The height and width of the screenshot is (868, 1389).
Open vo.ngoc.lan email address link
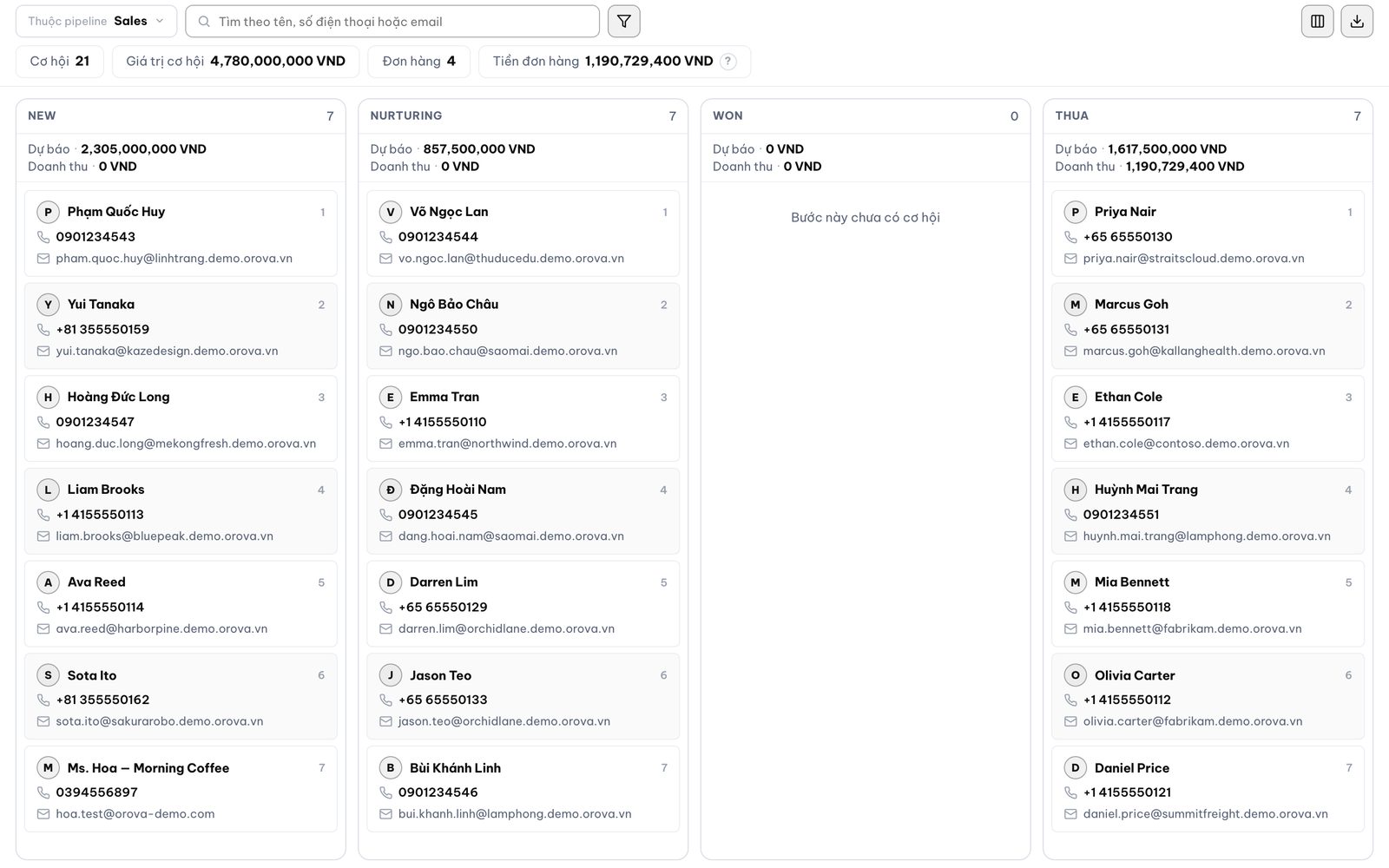[511, 259]
